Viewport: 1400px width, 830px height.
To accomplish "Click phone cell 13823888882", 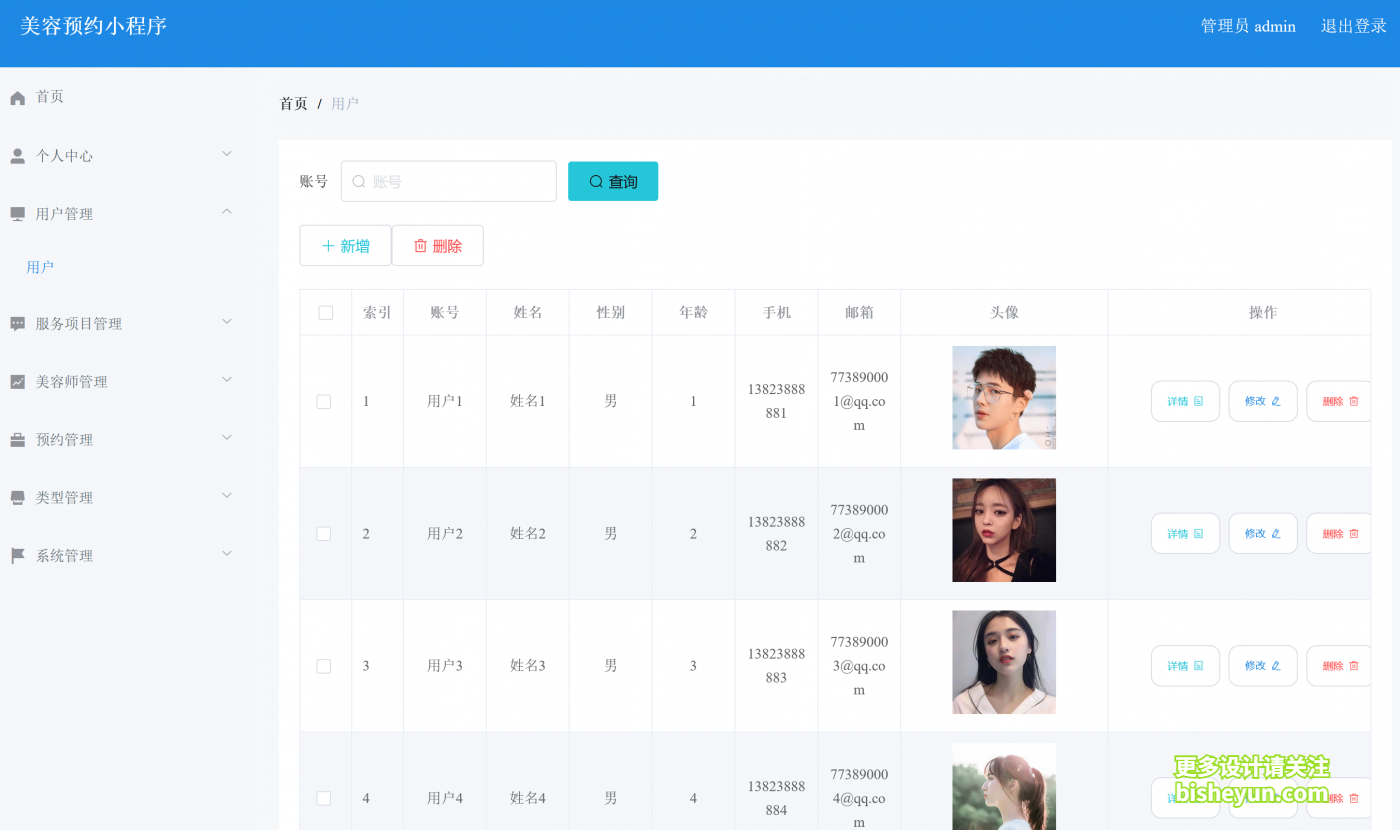I will (776, 534).
